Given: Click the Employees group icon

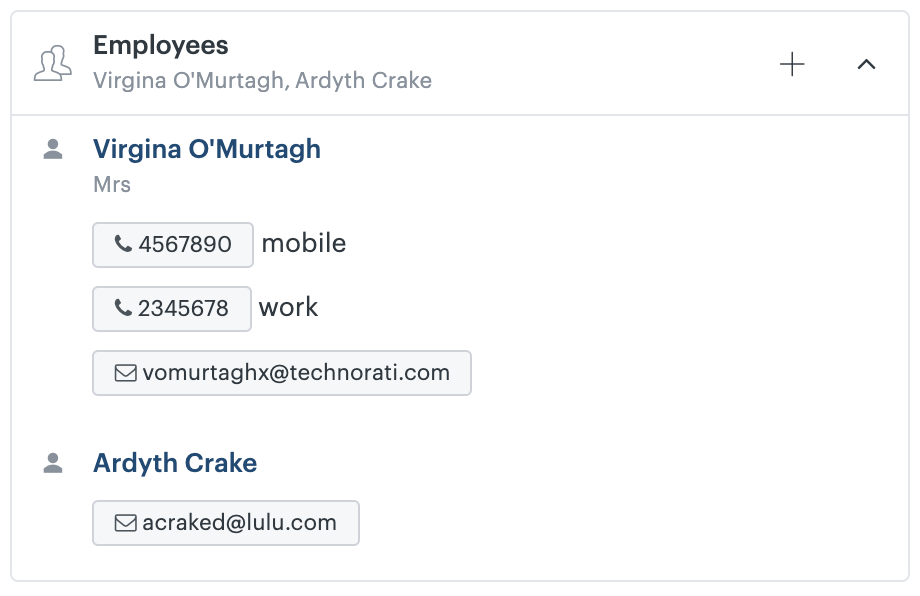Looking at the screenshot, I should click(x=53, y=63).
